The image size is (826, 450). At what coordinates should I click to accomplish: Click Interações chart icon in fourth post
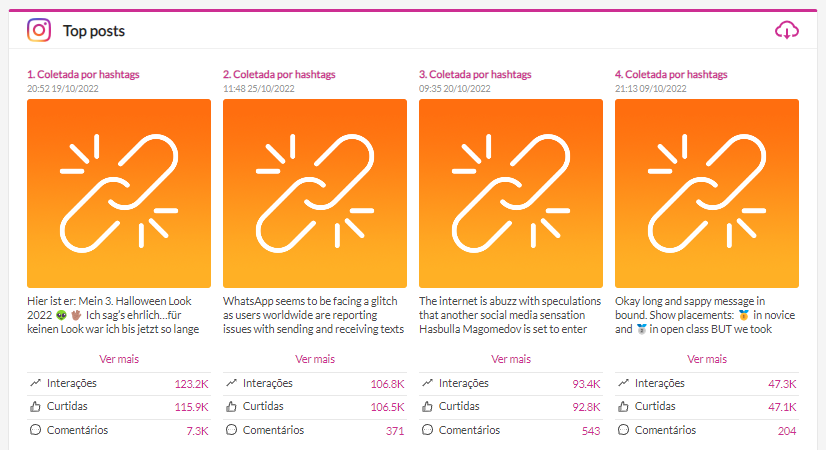pos(624,383)
